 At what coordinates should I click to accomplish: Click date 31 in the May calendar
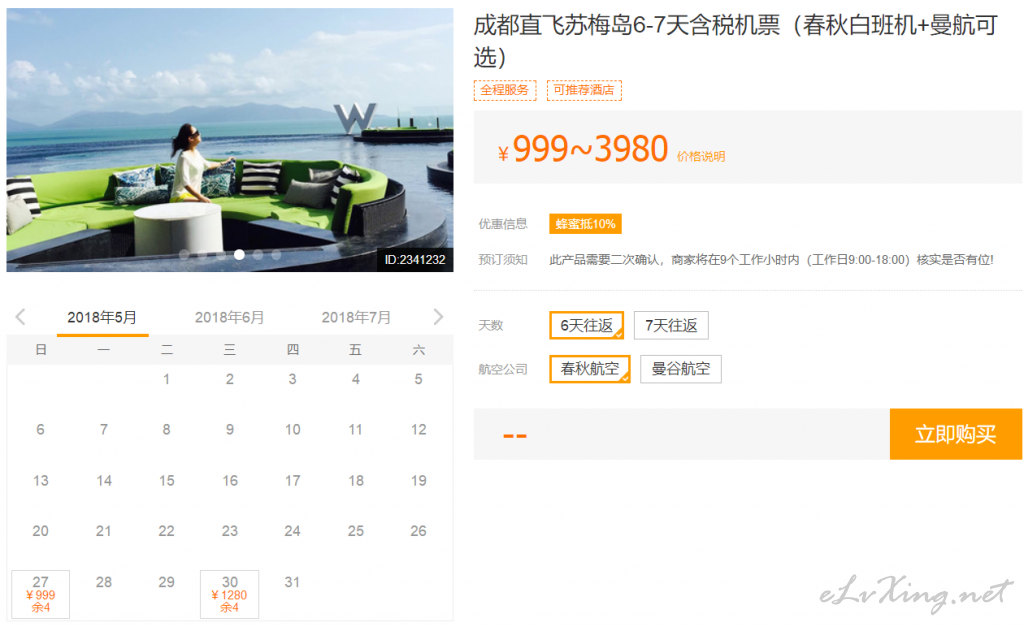293,582
